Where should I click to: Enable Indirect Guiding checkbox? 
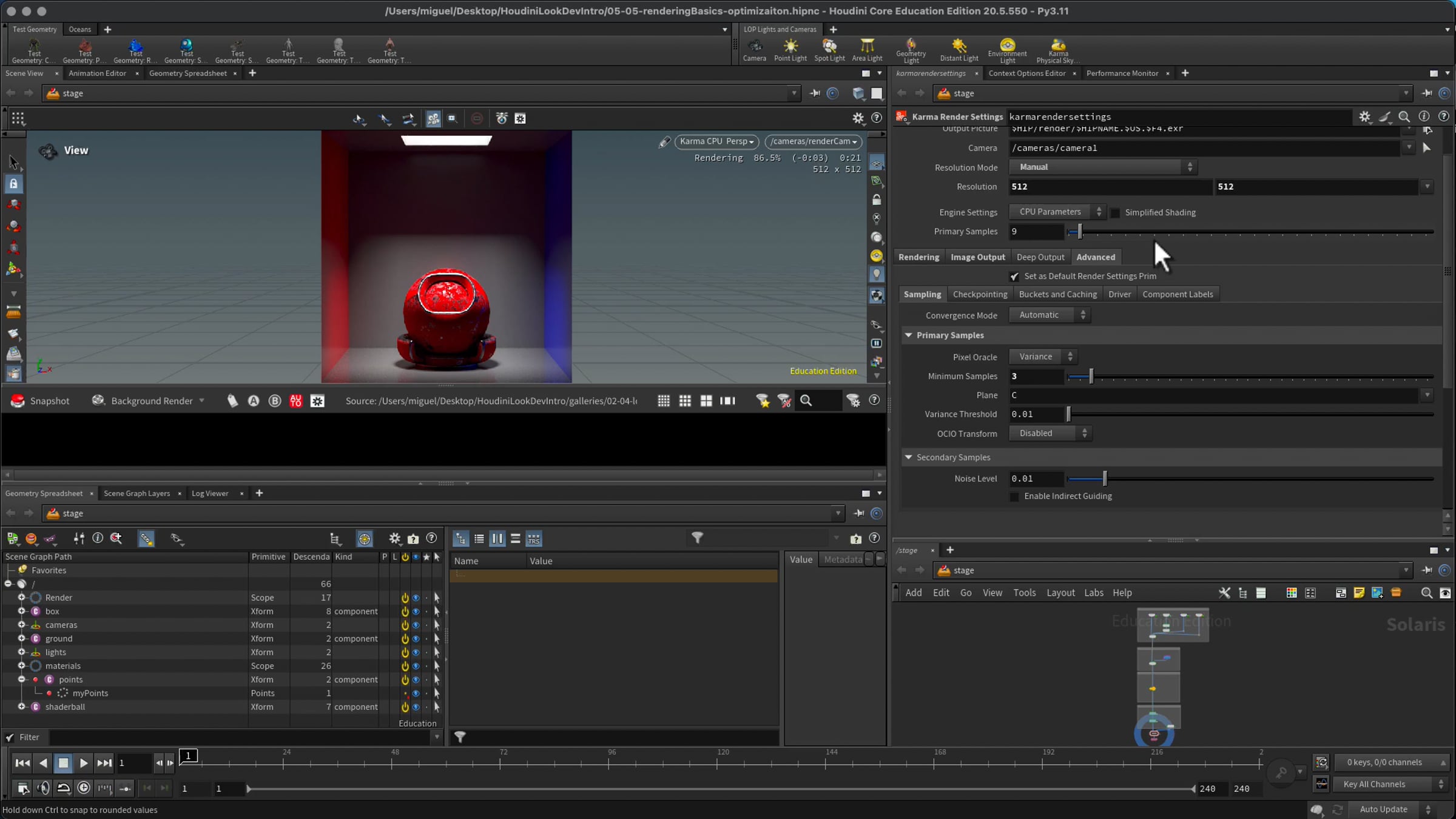[x=1014, y=496]
